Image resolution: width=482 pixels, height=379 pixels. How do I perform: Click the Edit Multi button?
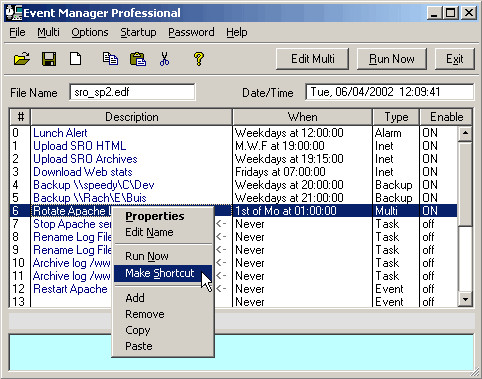tap(313, 59)
